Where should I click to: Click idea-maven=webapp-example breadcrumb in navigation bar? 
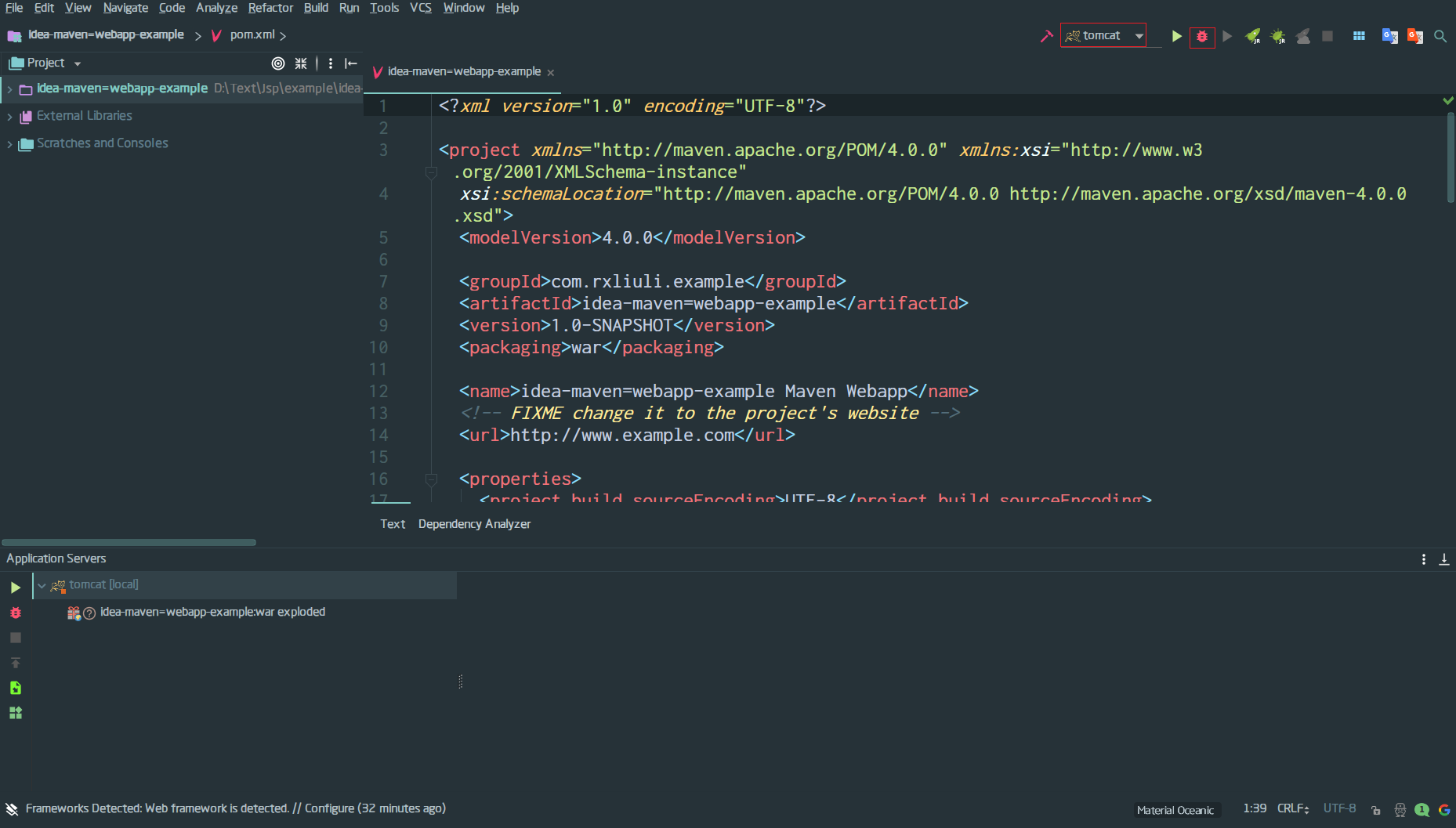pos(106,35)
